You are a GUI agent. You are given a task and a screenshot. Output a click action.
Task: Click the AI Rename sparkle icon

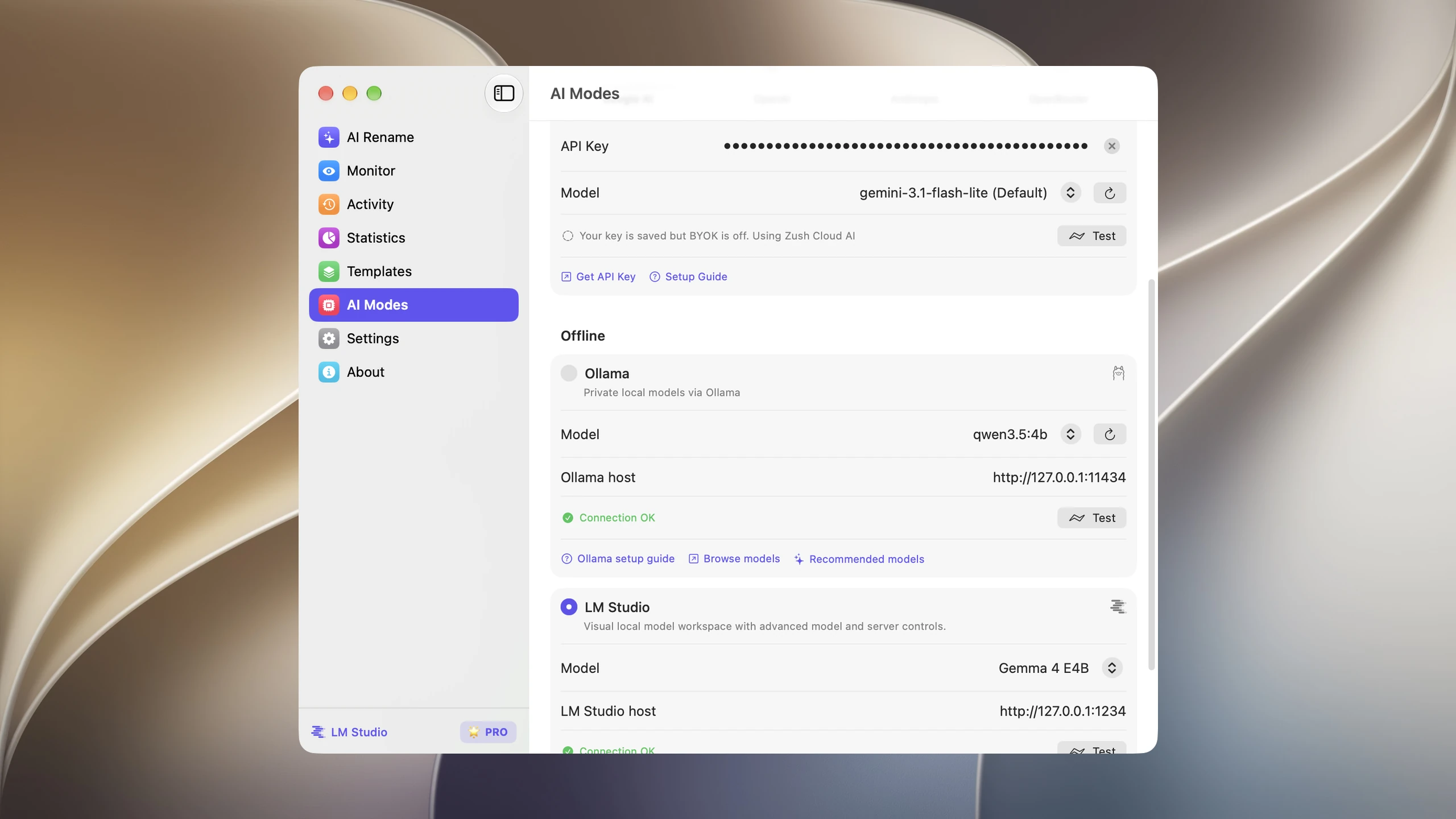point(329,137)
